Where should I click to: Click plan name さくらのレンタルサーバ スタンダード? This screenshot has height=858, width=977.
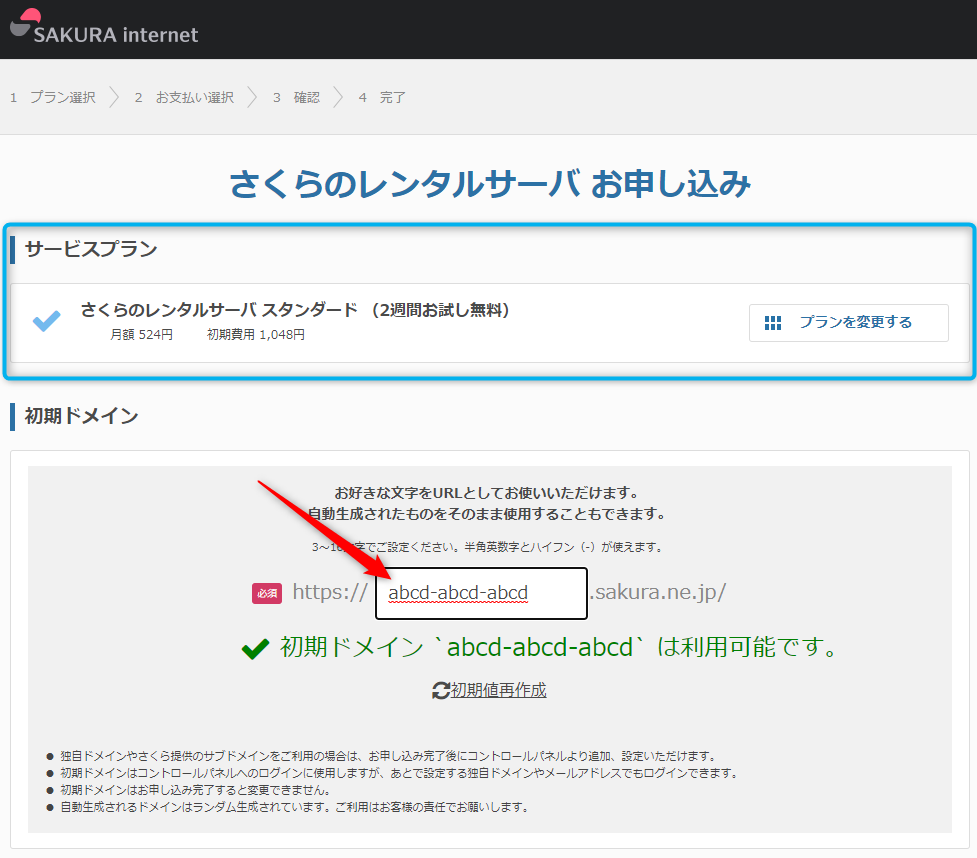coord(219,310)
